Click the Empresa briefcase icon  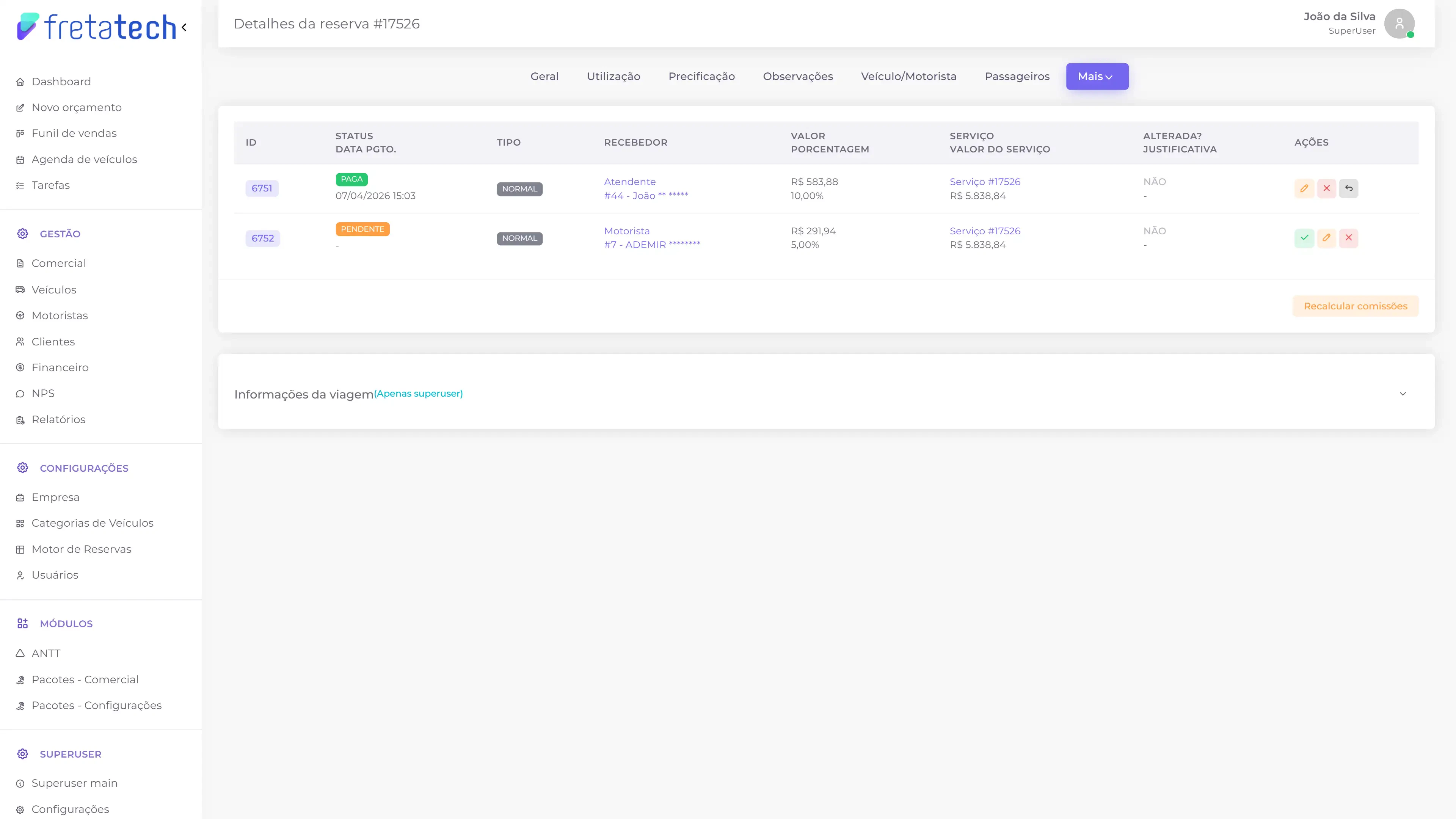point(20,498)
